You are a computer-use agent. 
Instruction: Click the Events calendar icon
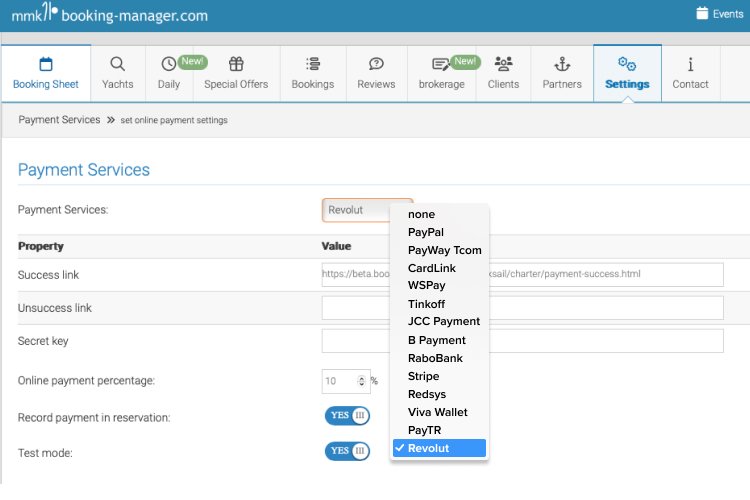click(702, 13)
